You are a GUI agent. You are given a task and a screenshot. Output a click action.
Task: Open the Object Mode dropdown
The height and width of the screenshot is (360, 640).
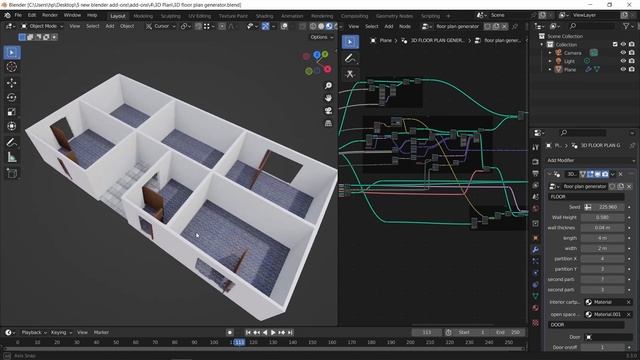[x=42, y=26]
